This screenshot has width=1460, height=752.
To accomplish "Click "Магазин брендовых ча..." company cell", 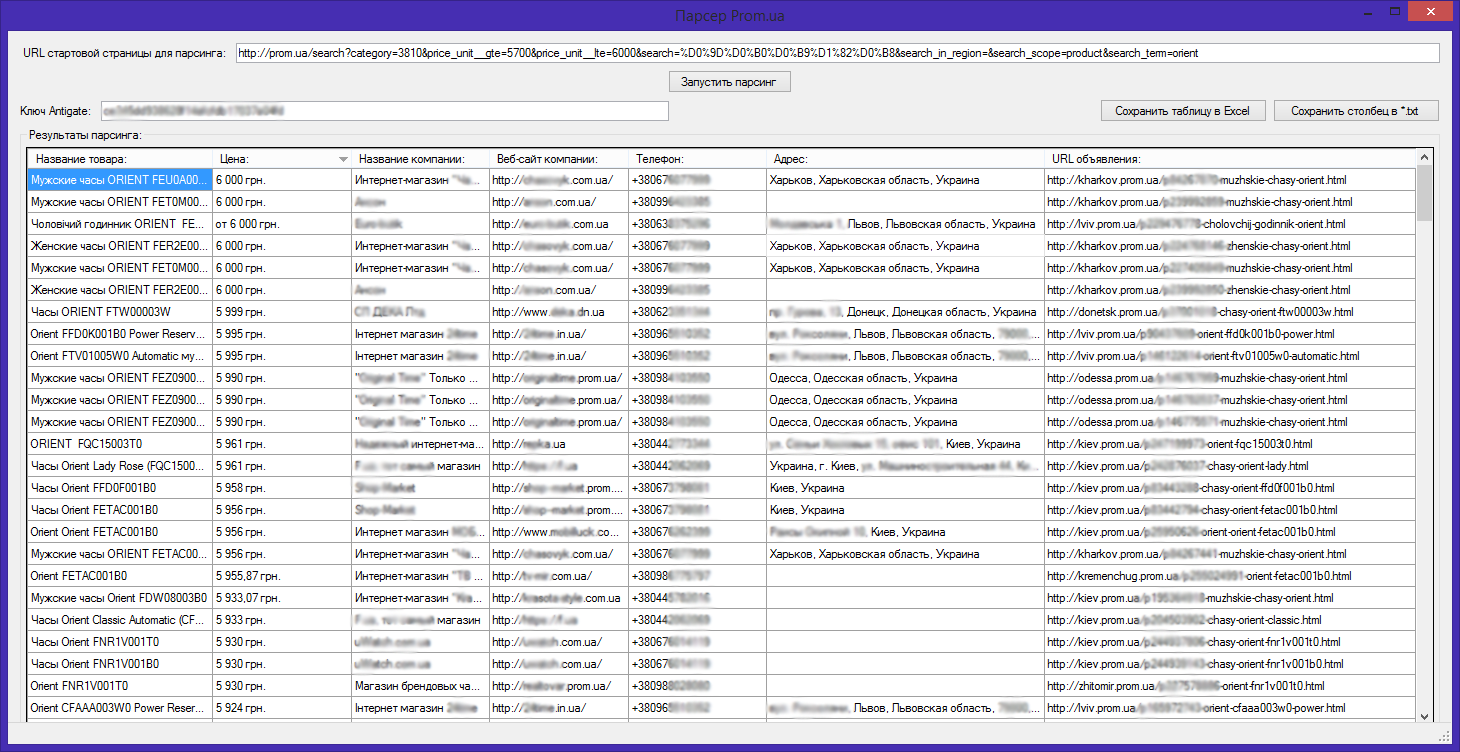I will [421, 686].
